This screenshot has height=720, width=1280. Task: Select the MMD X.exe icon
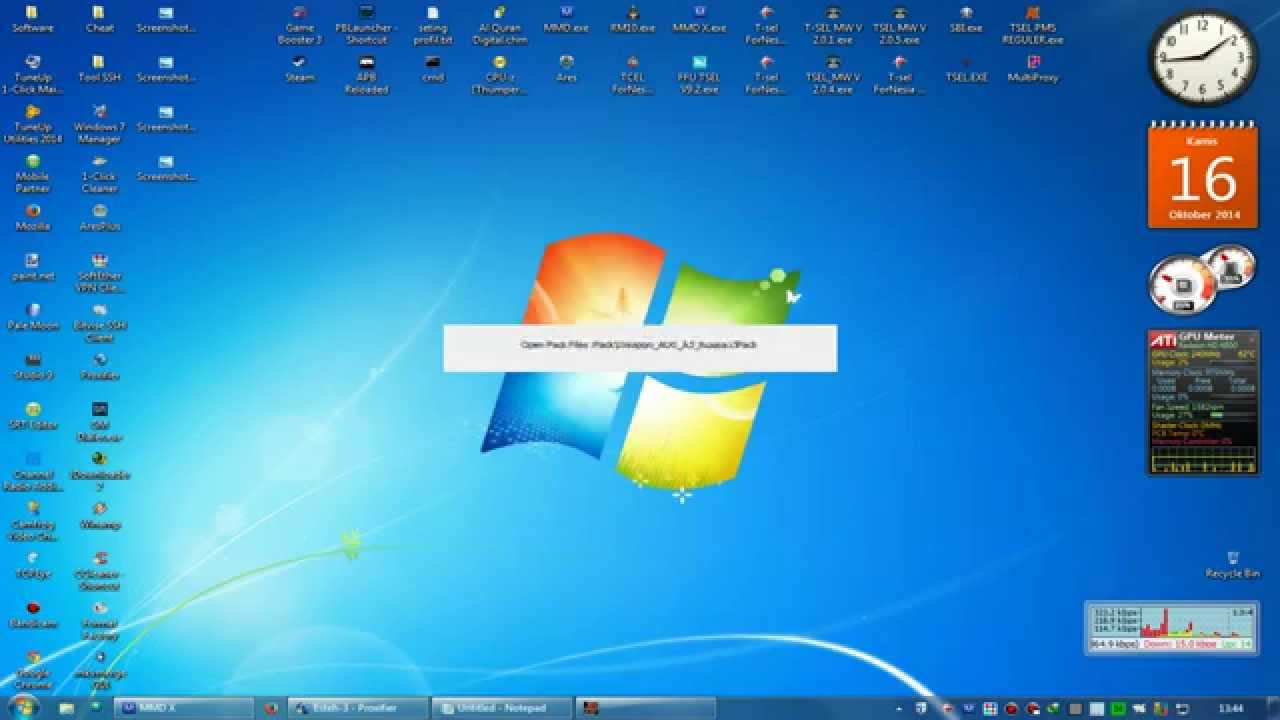tap(699, 19)
